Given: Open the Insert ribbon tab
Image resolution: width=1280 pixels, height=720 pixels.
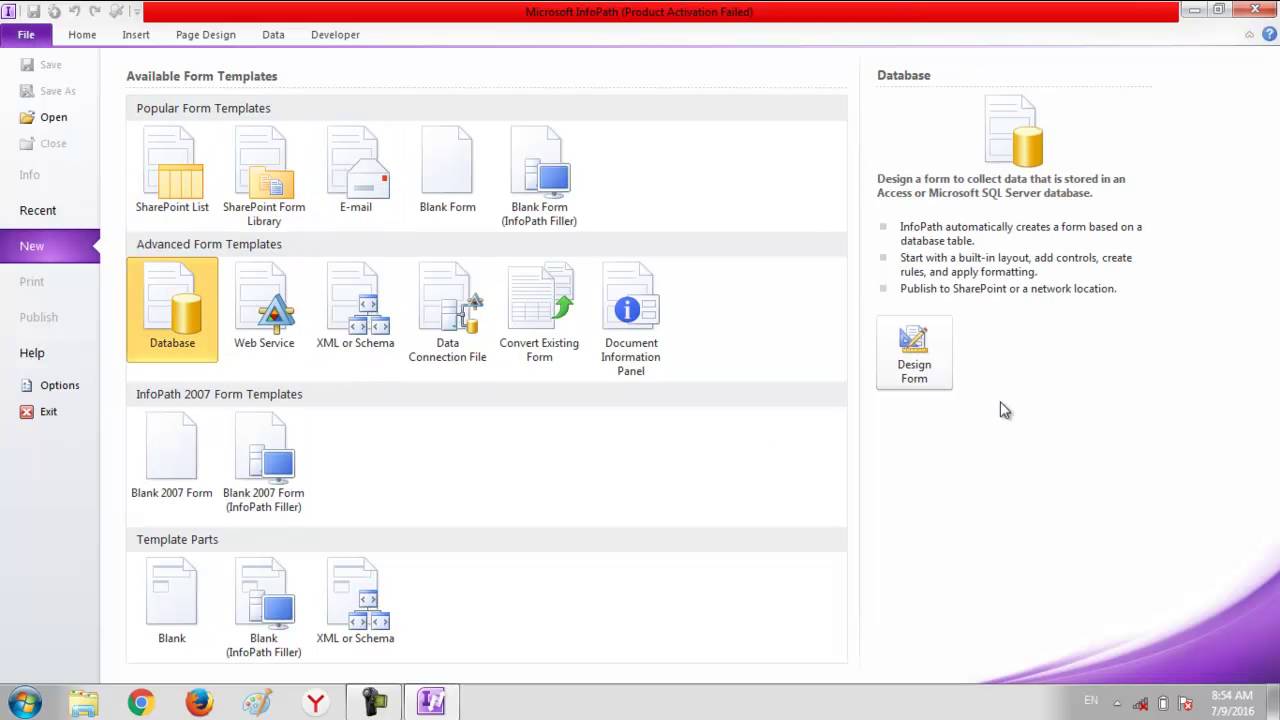Looking at the screenshot, I should click(x=136, y=35).
